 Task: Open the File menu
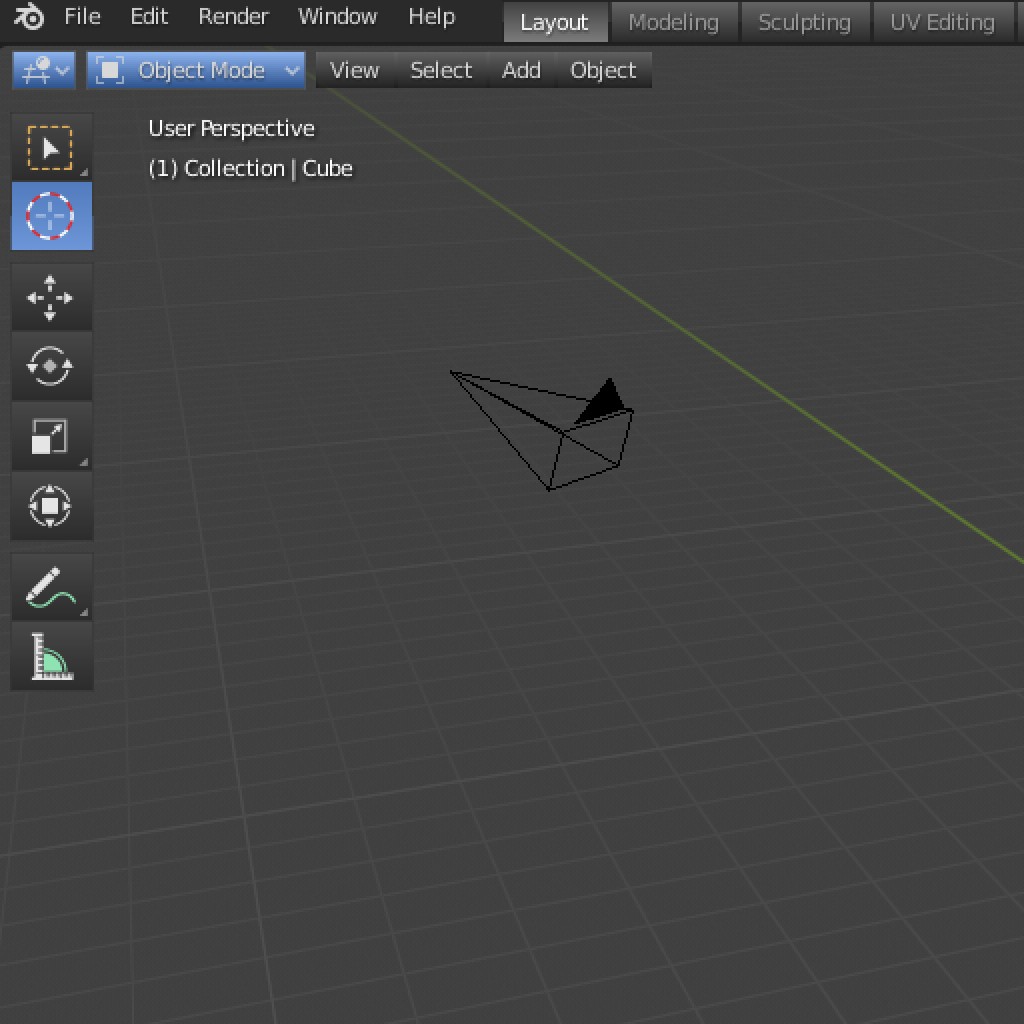[82, 17]
